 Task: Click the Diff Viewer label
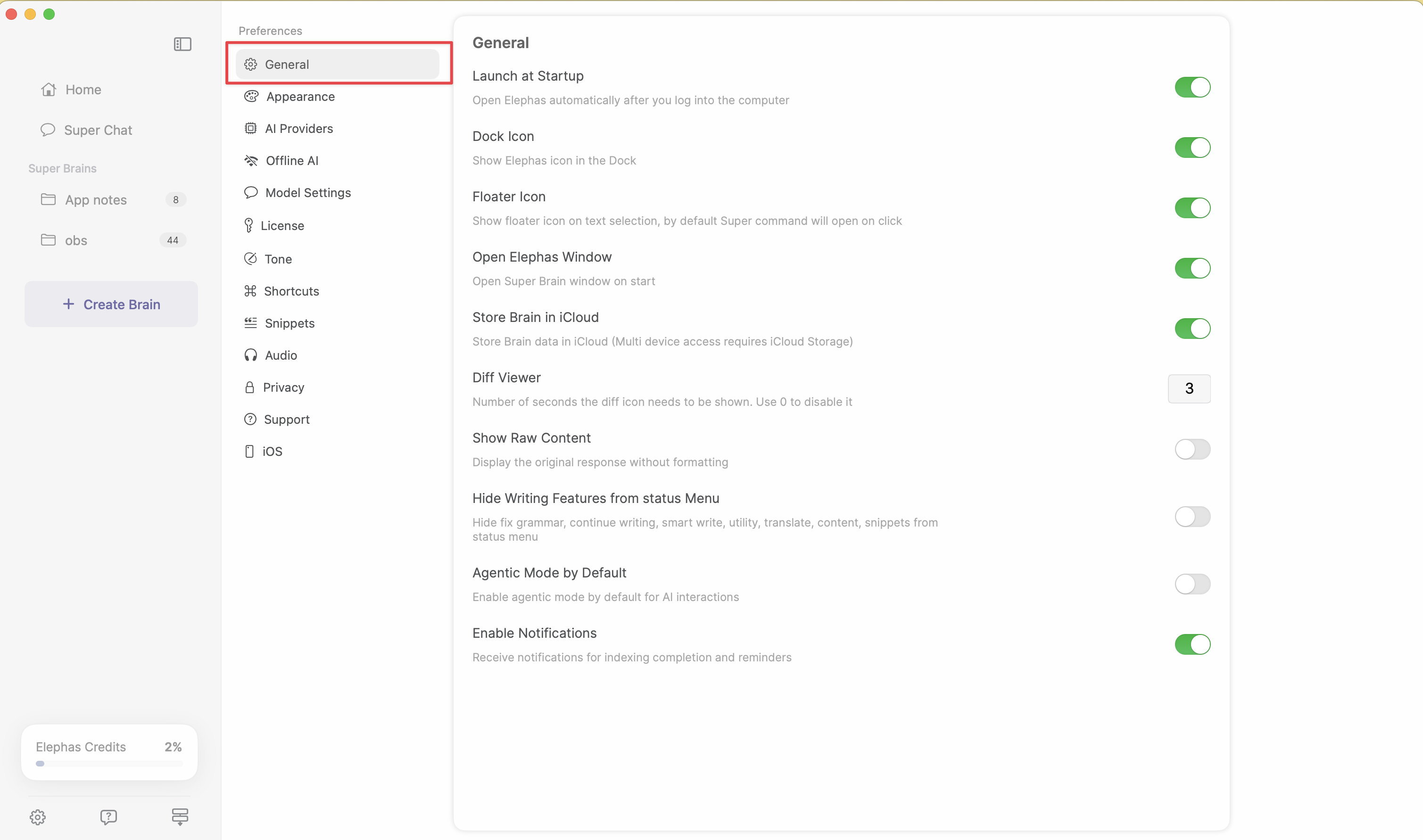506,378
